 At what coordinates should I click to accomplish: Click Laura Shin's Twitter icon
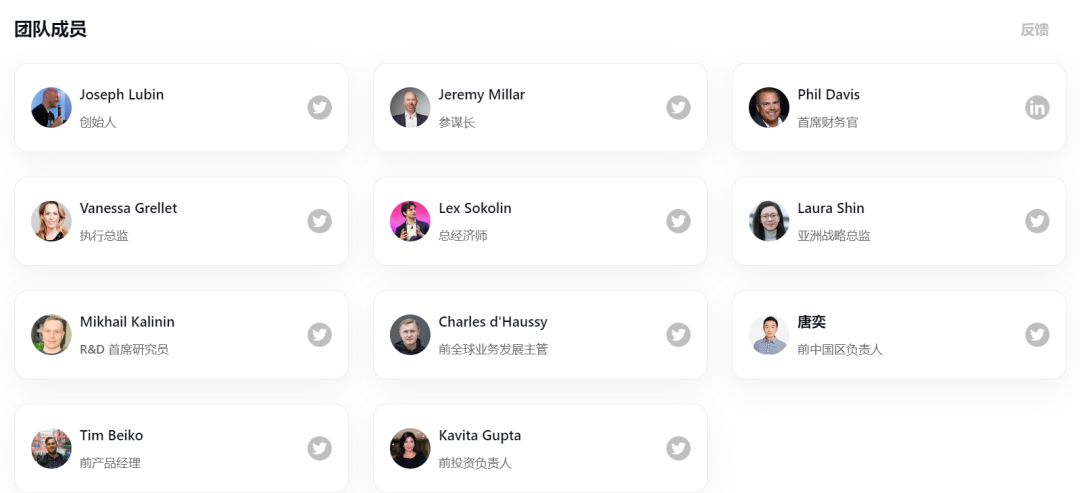click(x=1037, y=221)
